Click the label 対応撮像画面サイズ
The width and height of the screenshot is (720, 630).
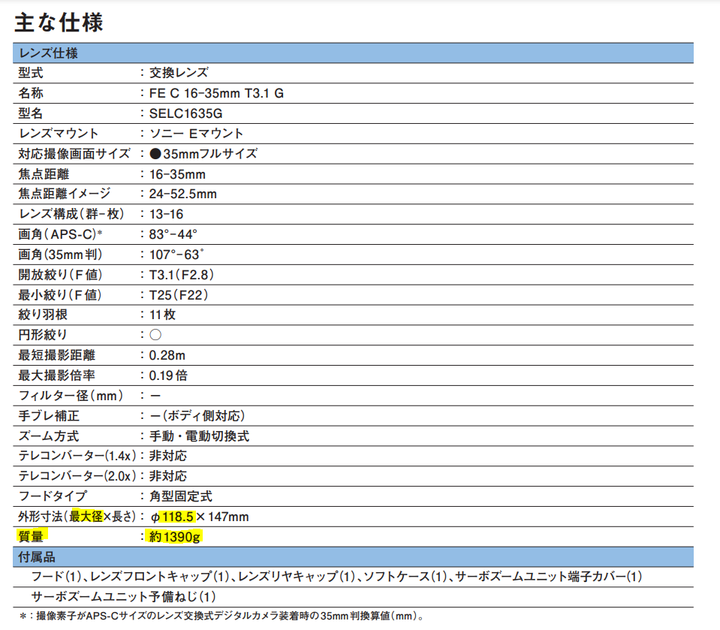click(x=74, y=154)
